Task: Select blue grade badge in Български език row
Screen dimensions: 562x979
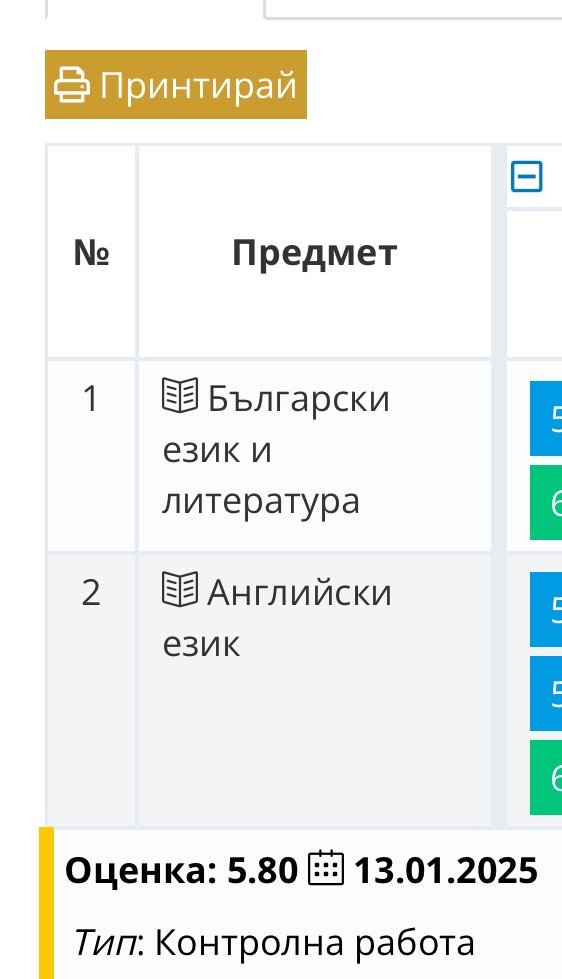Action: 546,418
